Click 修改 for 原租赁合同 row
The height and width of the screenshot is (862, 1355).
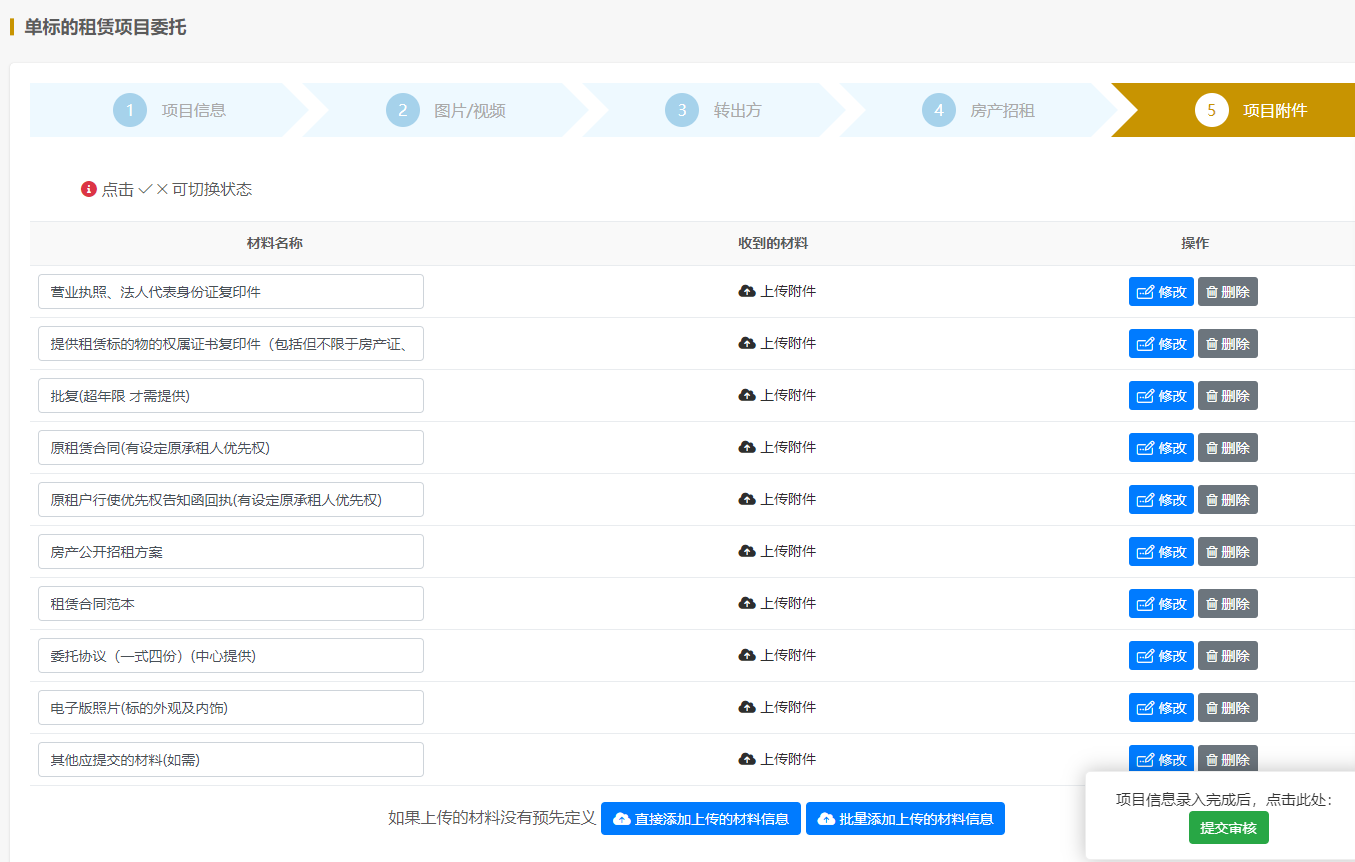(x=1161, y=447)
